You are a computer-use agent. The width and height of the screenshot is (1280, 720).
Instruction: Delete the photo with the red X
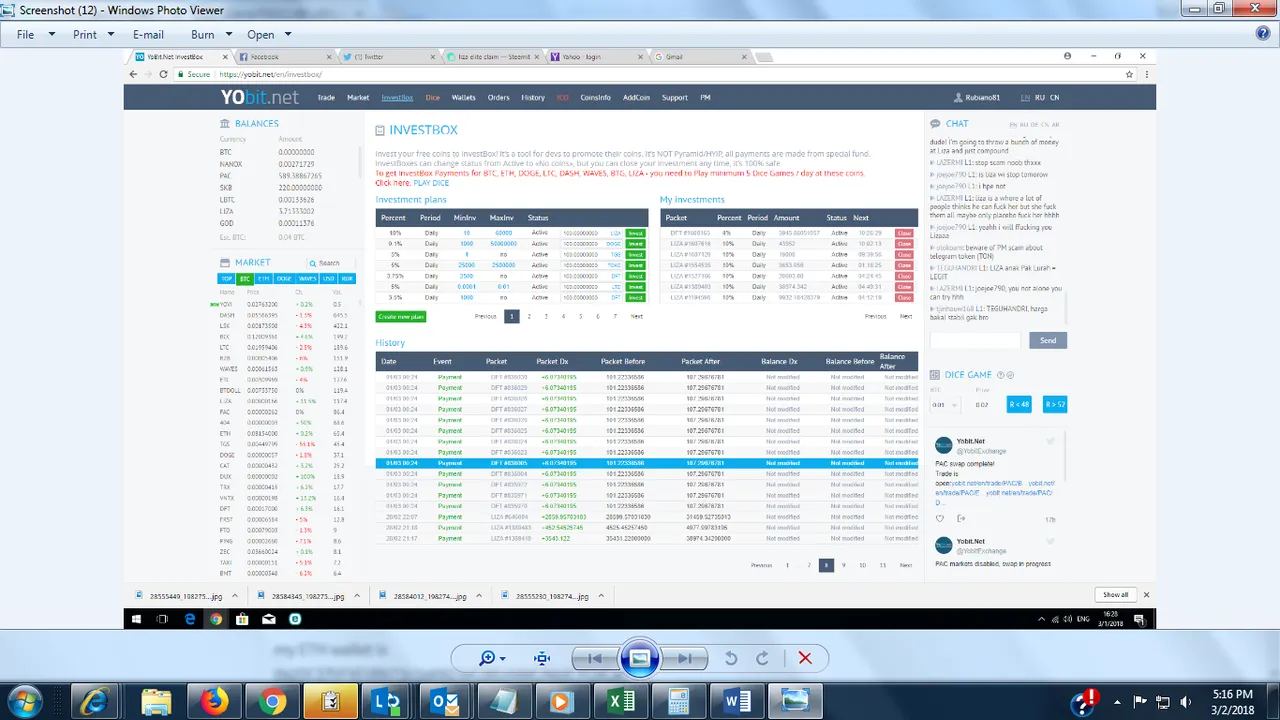pyautogui.click(x=805, y=658)
